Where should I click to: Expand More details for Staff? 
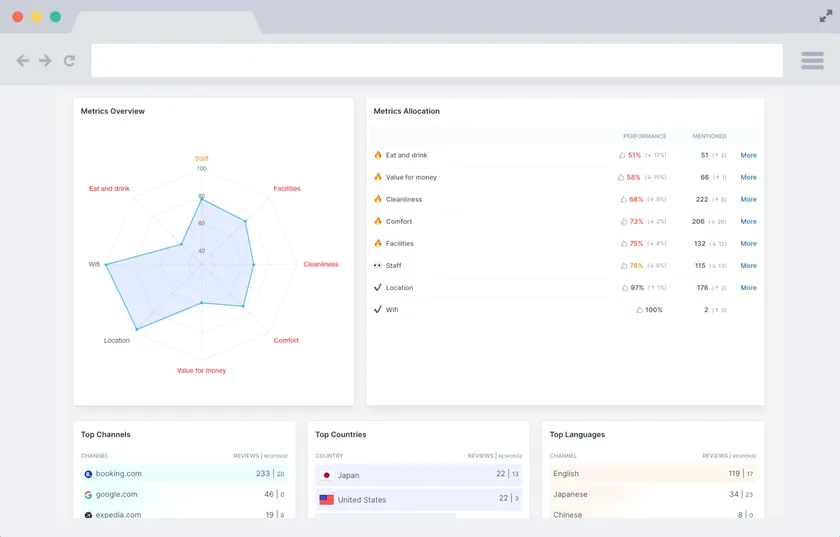748,265
